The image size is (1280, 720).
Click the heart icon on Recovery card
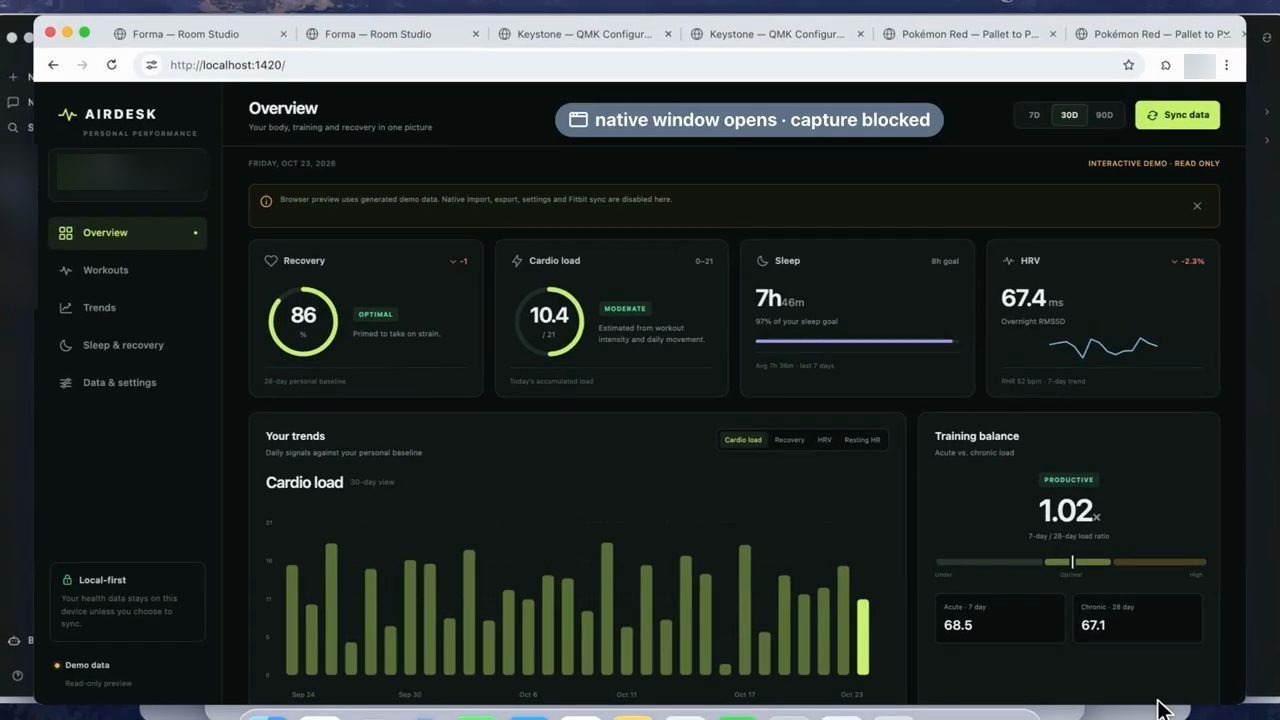[x=270, y=261]
